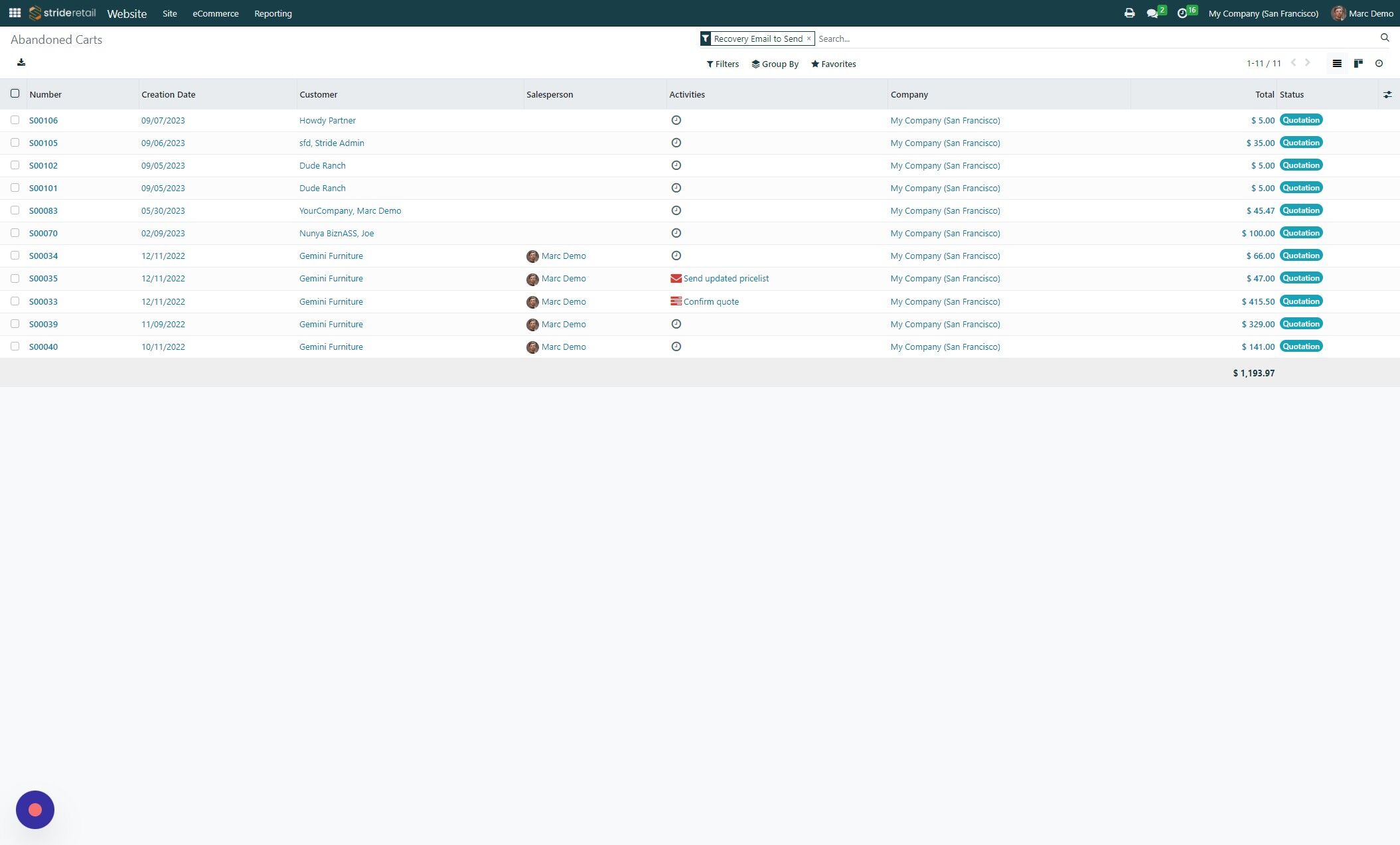
Task: Go to previous page arrow
Action: tap(1293, 63)
